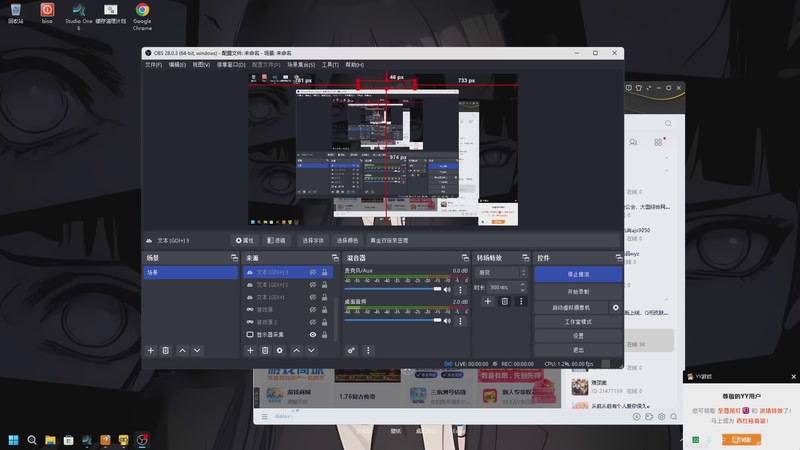This screenshot has height=450, width=800.
Task: Hide the 显示器采集 source
Action: [x=313, y=335]
